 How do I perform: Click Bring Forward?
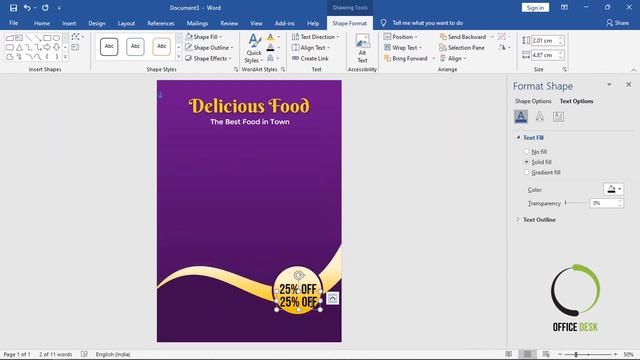tap(406, 58)
